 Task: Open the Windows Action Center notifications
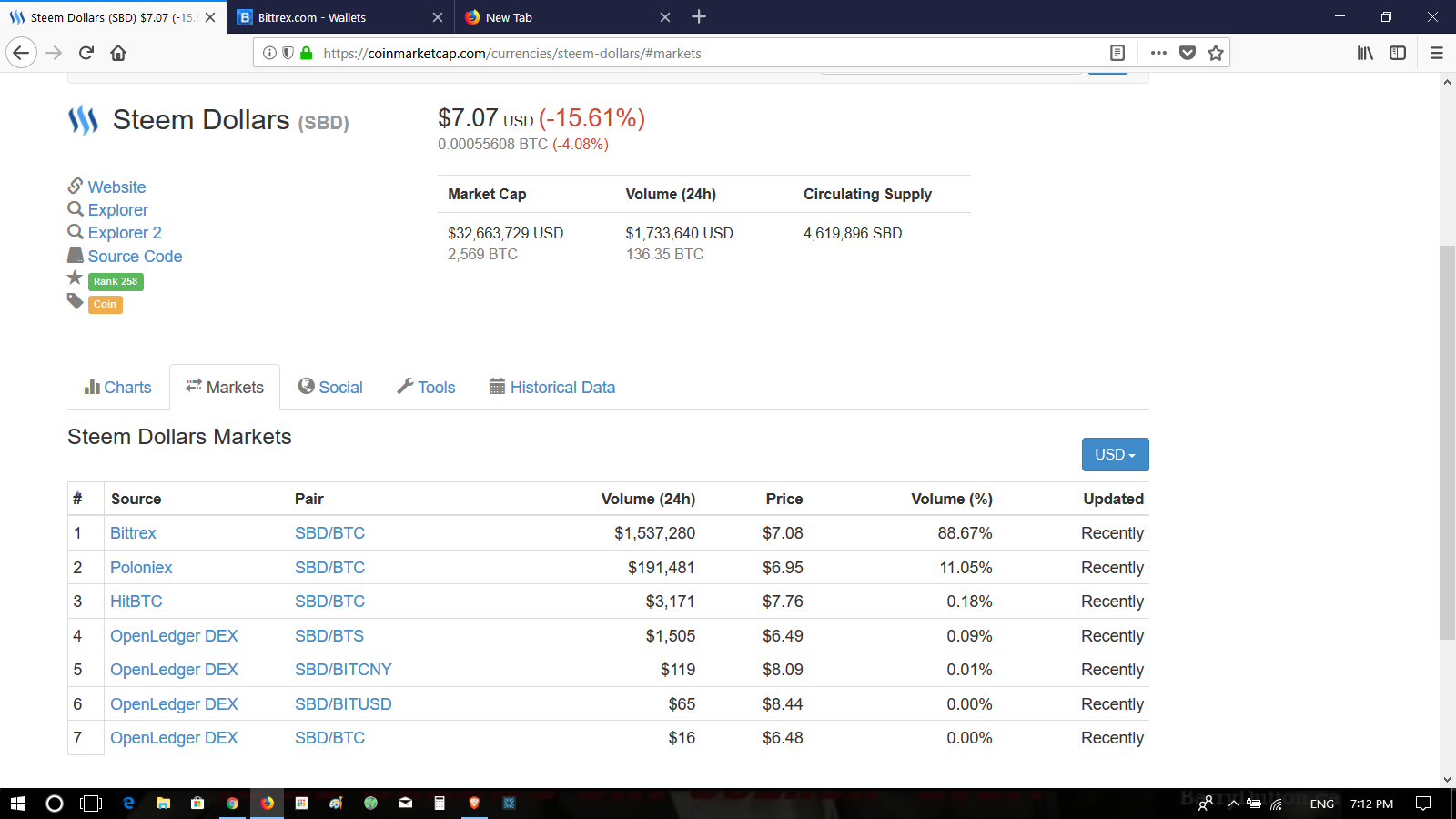pyautogui.click(x=1424, y=804)
